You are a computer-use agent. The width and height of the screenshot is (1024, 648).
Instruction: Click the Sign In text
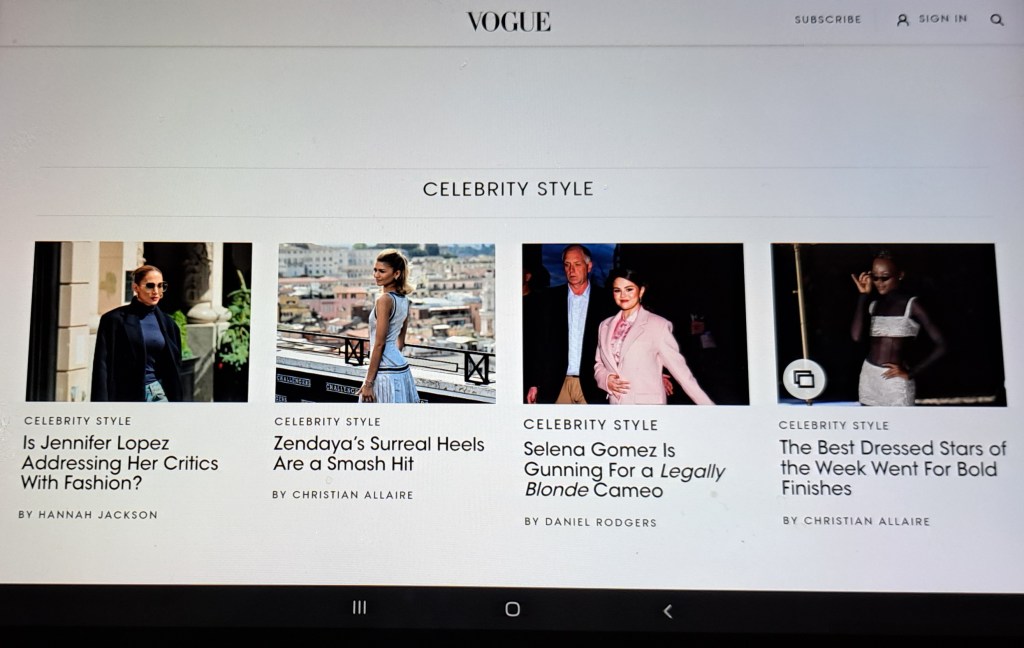tap(942, 19)
